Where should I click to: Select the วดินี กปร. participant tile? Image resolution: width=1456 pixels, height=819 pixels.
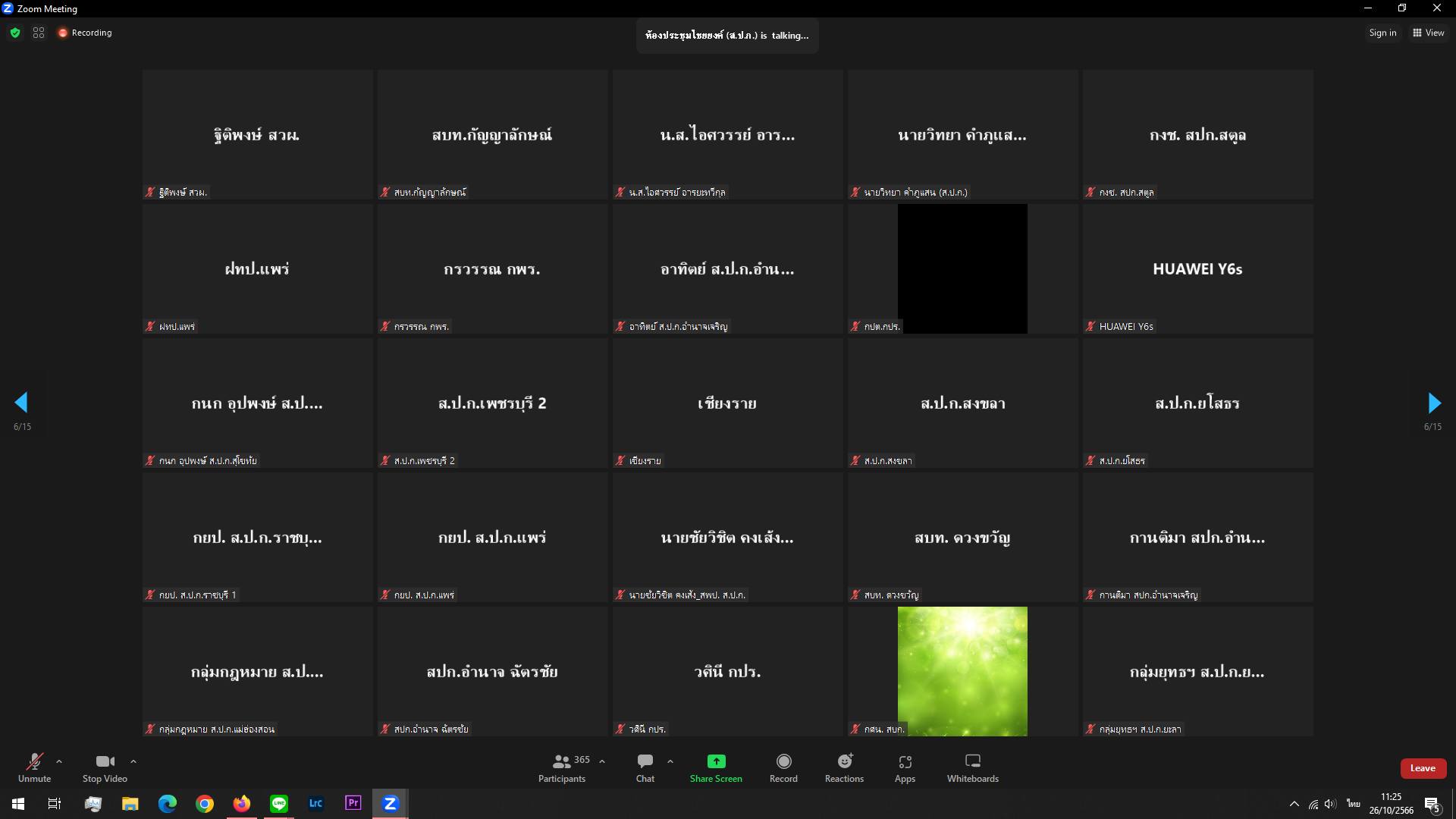[x=727, y=671]
